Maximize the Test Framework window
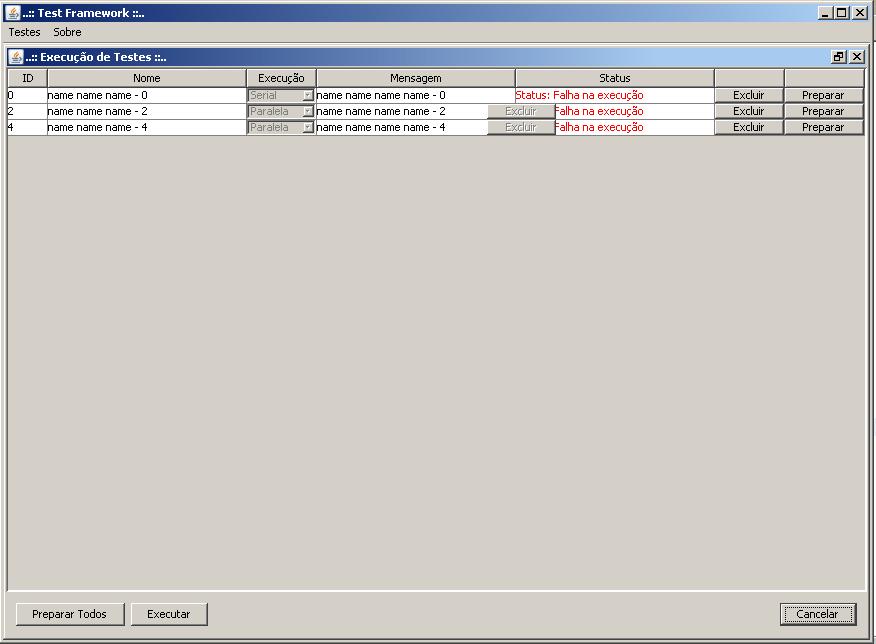This screenshot has width=876, height=644. point(842,13)
